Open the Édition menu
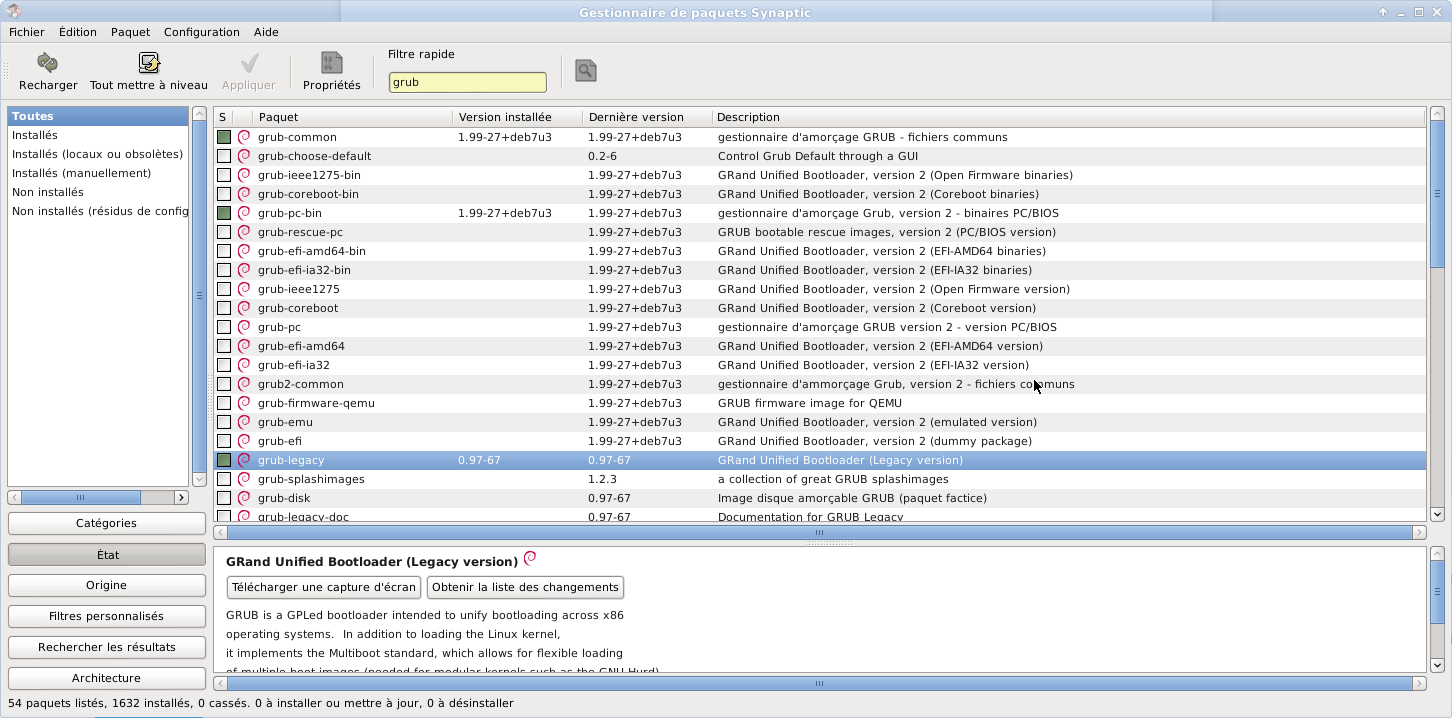 [78, 32]
